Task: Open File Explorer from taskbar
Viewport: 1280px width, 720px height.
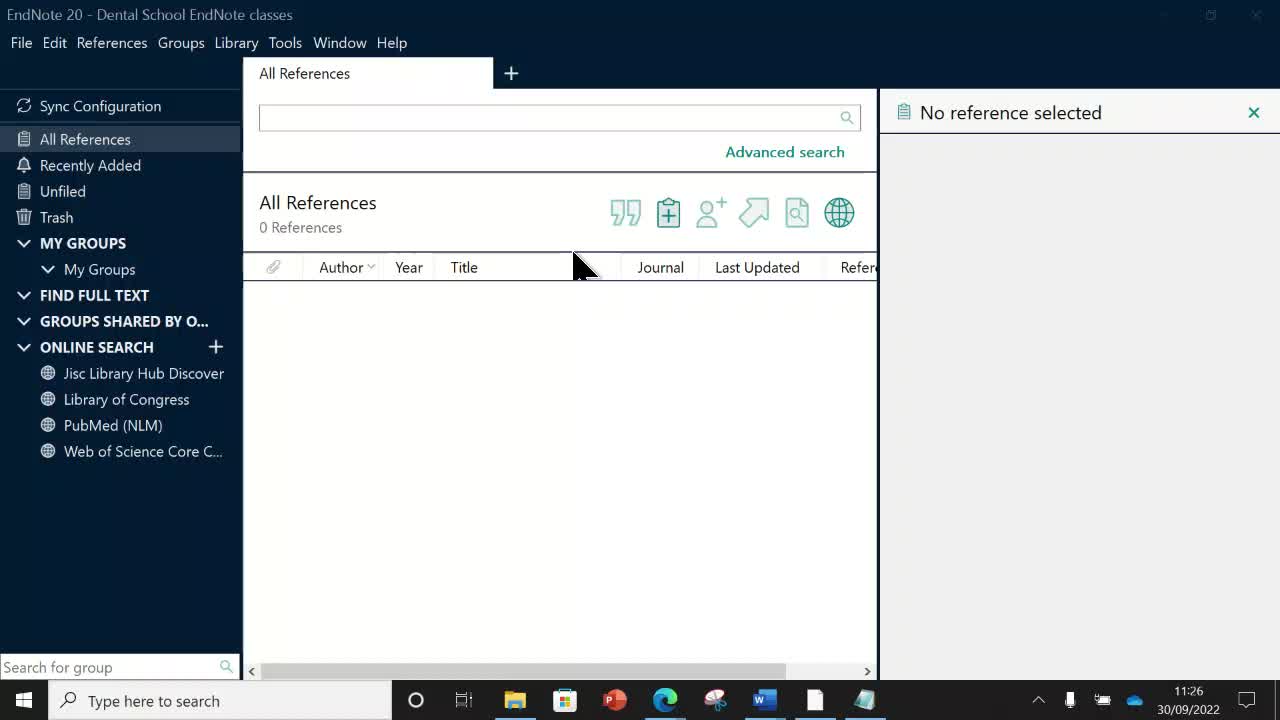Action: [x=515, y=700]
